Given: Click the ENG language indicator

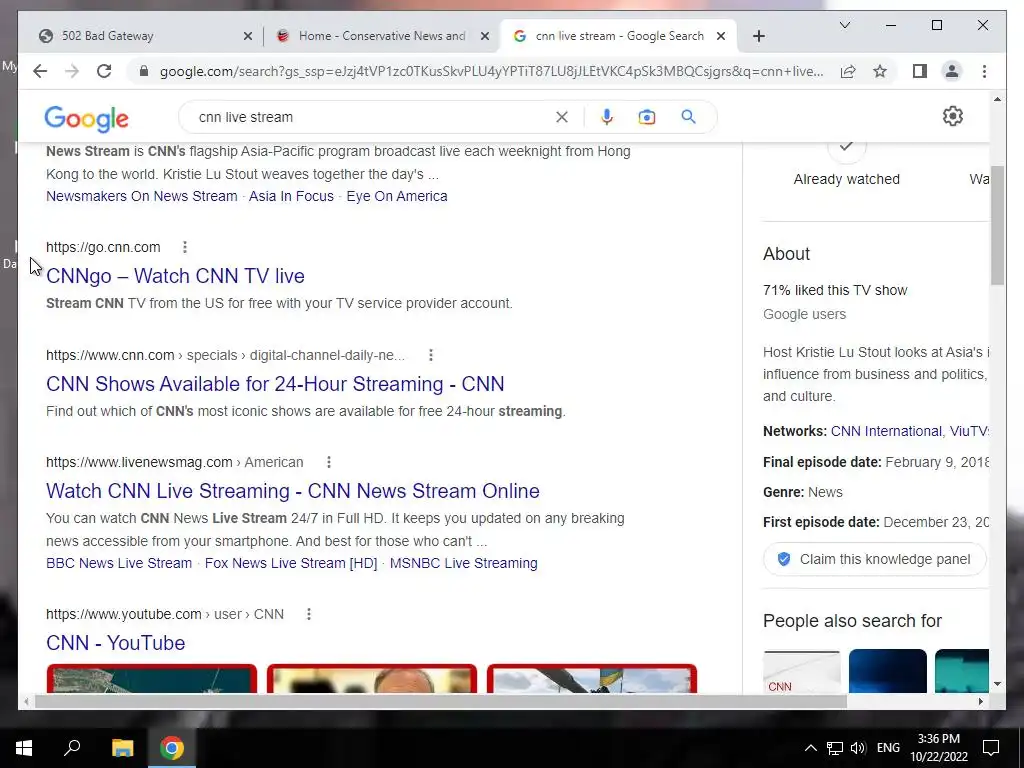Looking at the screenshot, I should pos(888,748).
